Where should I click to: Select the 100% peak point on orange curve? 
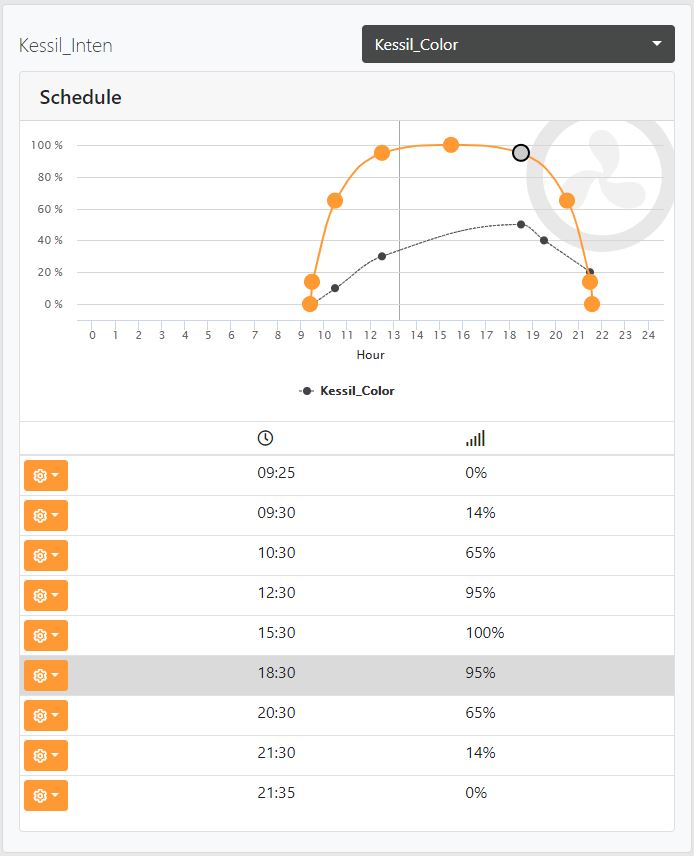coord(450,145)
